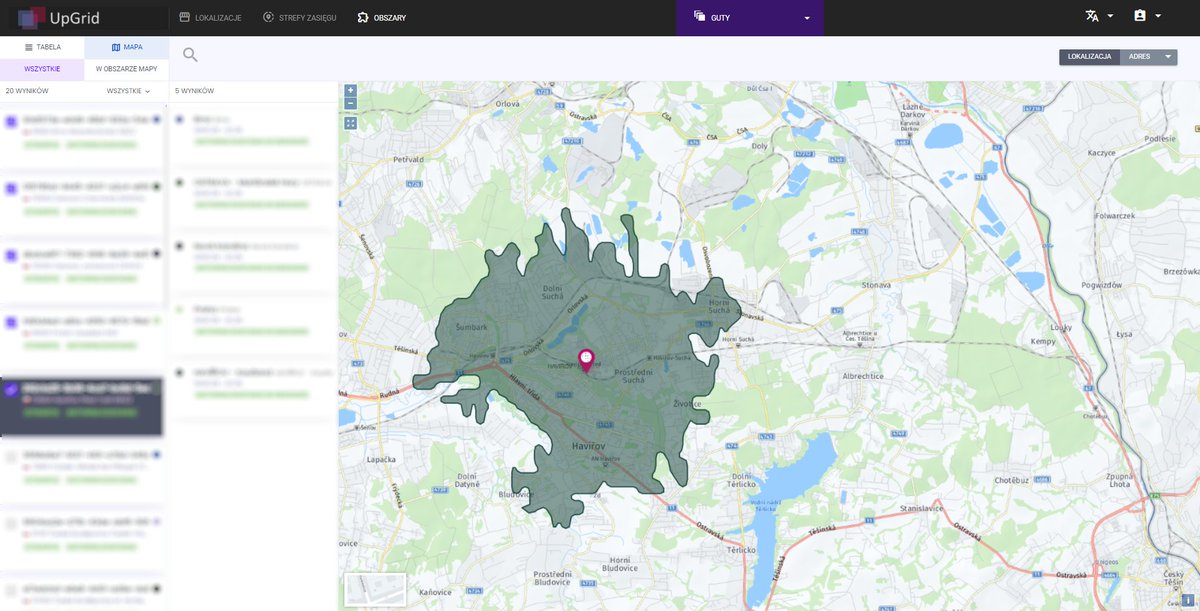1200x611 pixels.
Task: Open dropdown arrow next to ADRES
Action: [1168, 57]
